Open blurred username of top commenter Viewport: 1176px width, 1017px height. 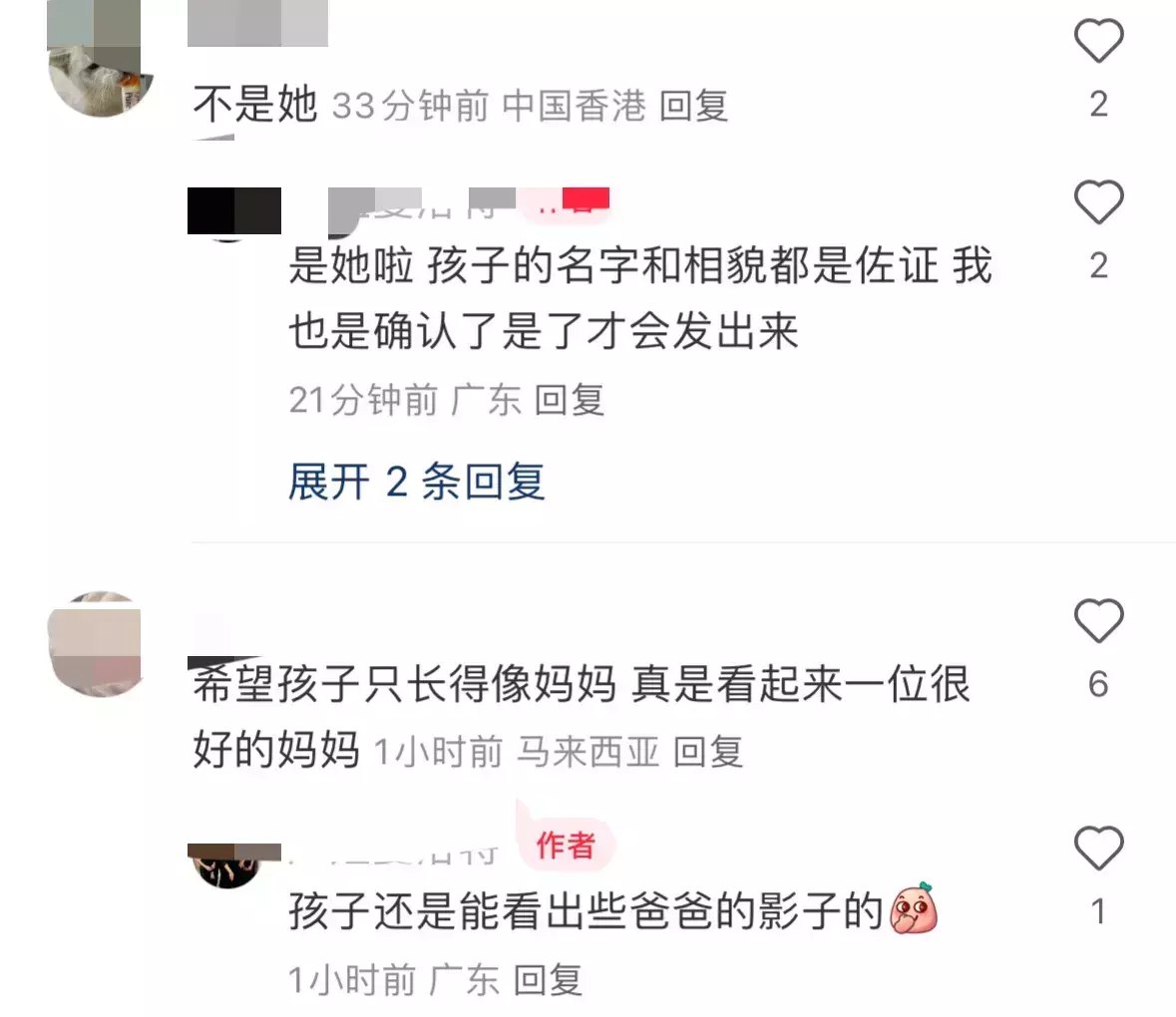click(257, 23)
